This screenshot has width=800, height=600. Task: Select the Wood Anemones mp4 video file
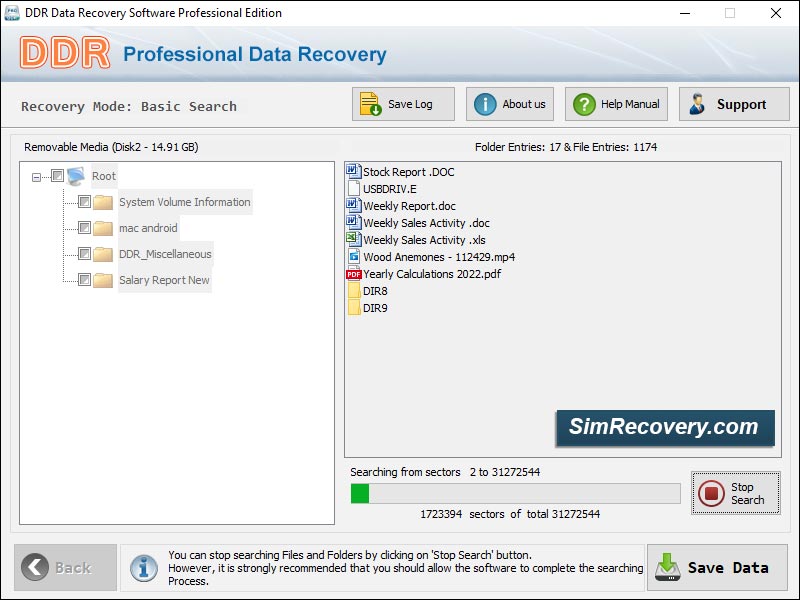438,257
